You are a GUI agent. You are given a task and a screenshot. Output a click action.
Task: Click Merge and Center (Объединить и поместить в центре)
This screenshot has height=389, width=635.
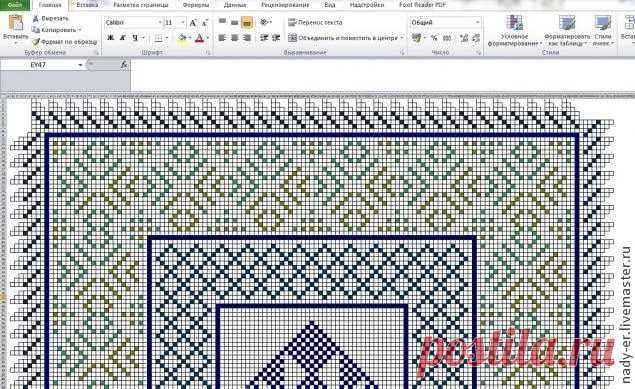point(343,38)
